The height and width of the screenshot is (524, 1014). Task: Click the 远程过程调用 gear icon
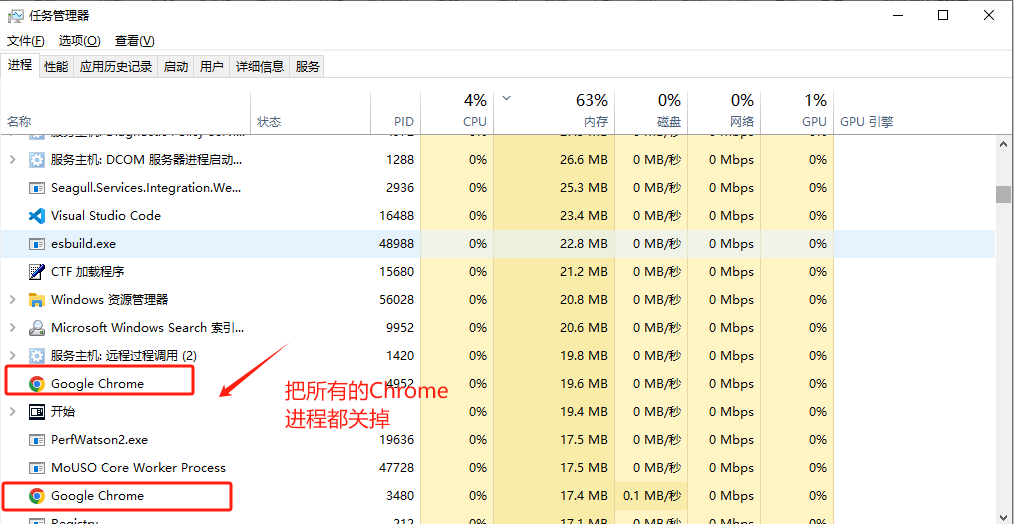tap(37, 356)
